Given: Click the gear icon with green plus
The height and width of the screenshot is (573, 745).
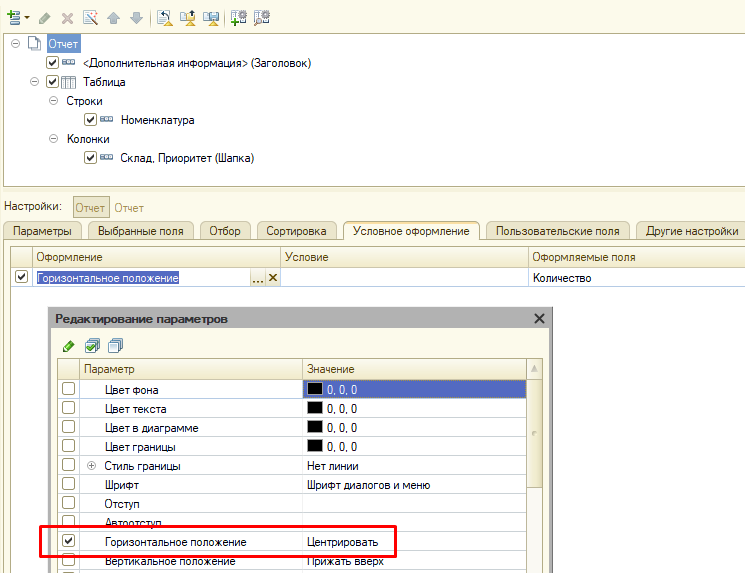Looking at the screenshot, I should click(239, 18).
